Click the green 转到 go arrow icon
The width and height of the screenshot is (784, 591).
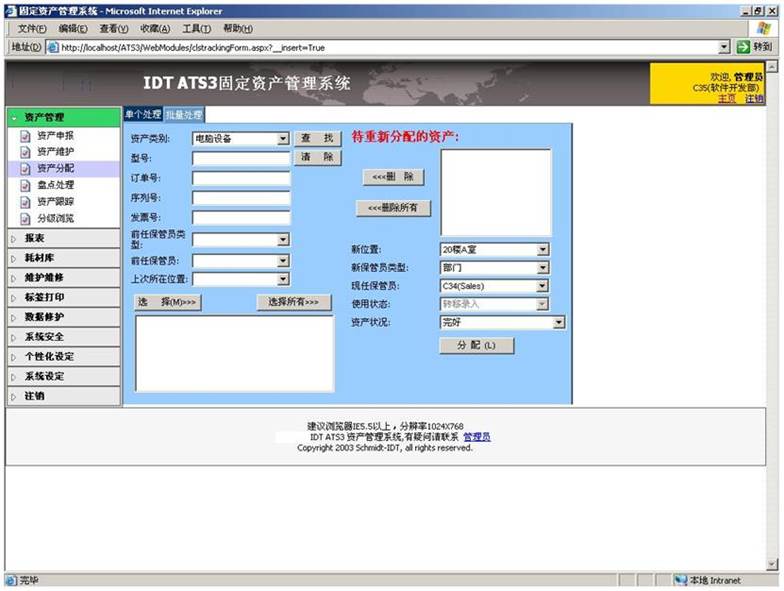coord(743,47)
